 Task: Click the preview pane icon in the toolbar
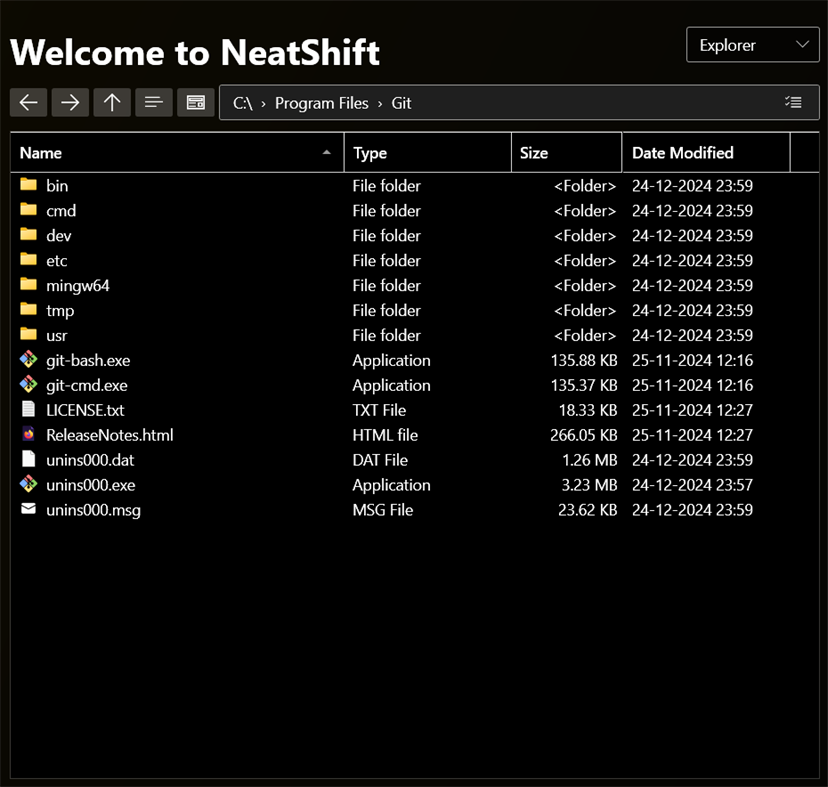(x=195, y=102)
